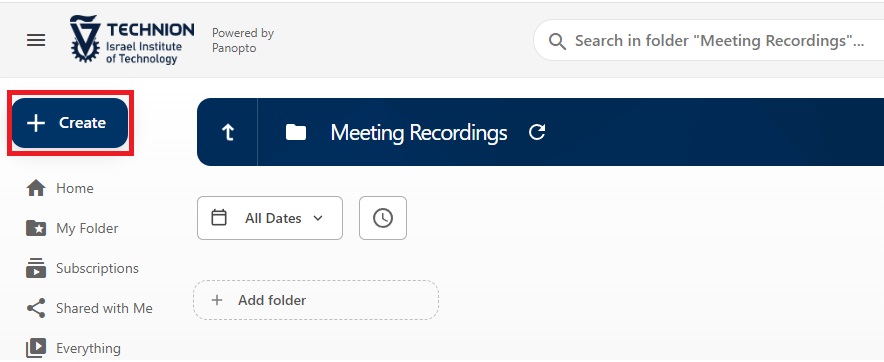Go up to the parent folder
The height and width of the screenshot is (362, 884).
coord(227,133)
